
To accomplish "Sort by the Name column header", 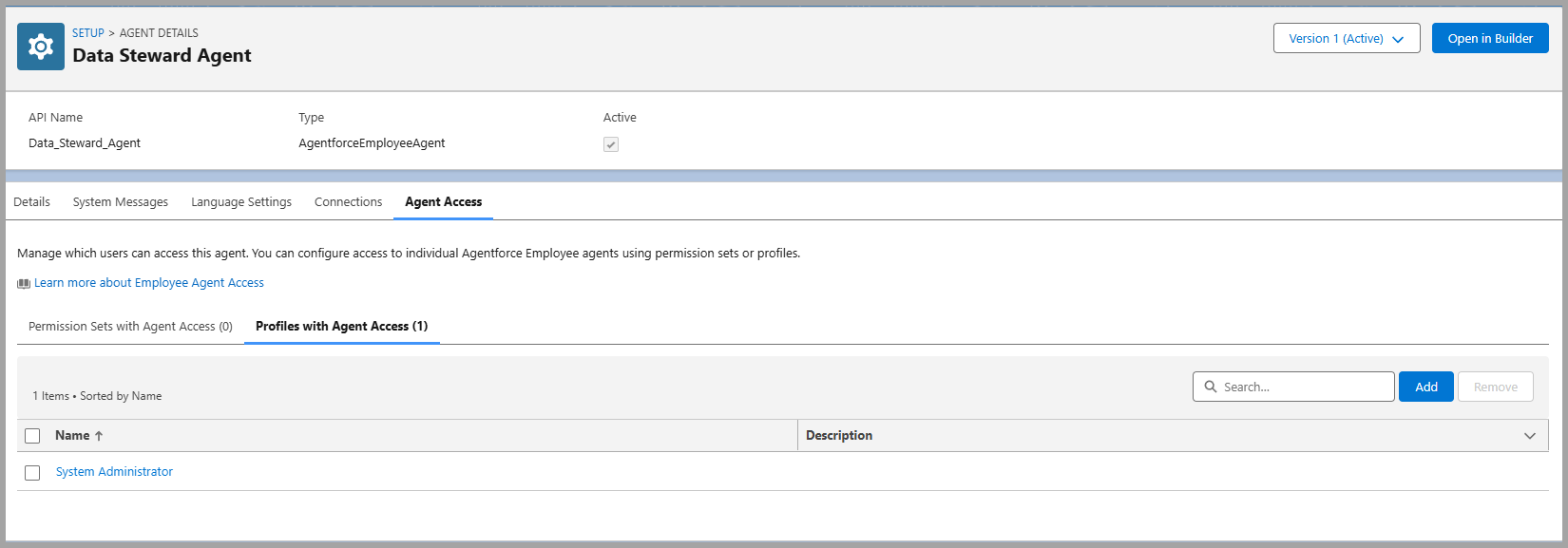I will (x=72, y=435).
